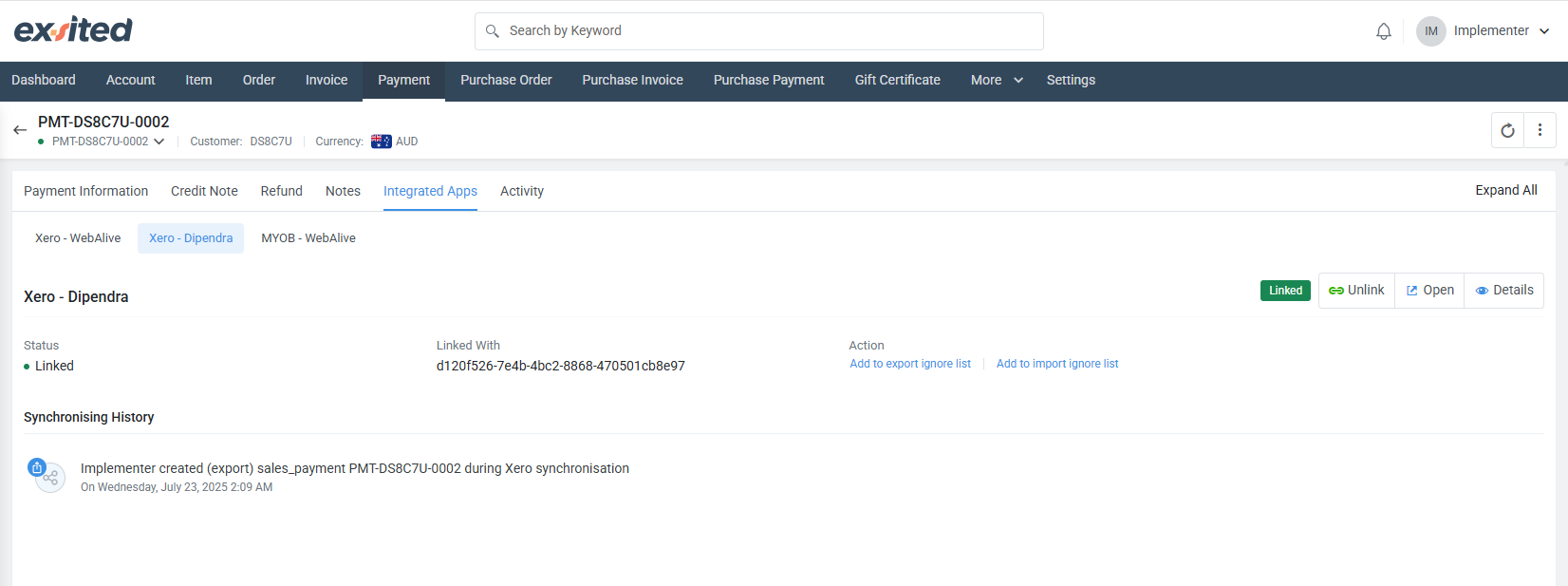Viewport: 1568px width, 586px height.
Task: Click the Linked status value
Action: coord(54,366)
